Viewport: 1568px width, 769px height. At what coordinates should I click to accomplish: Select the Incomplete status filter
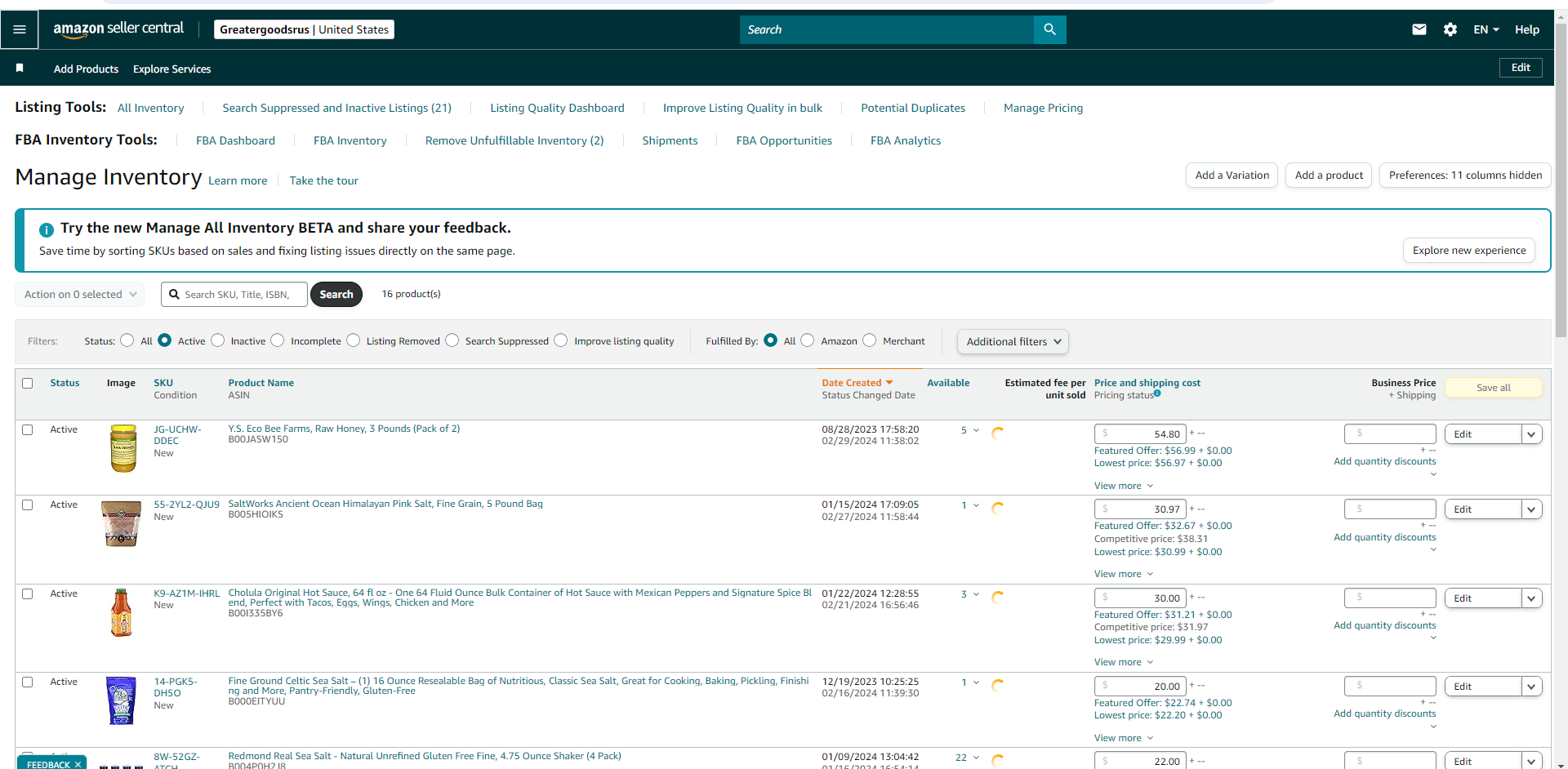tap(278, 340)
